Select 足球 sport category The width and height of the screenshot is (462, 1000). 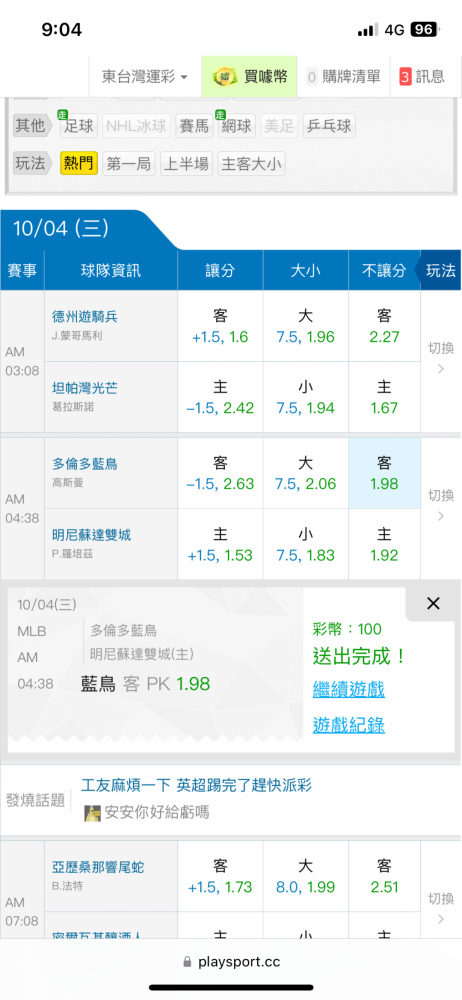(x=78, y=126)
